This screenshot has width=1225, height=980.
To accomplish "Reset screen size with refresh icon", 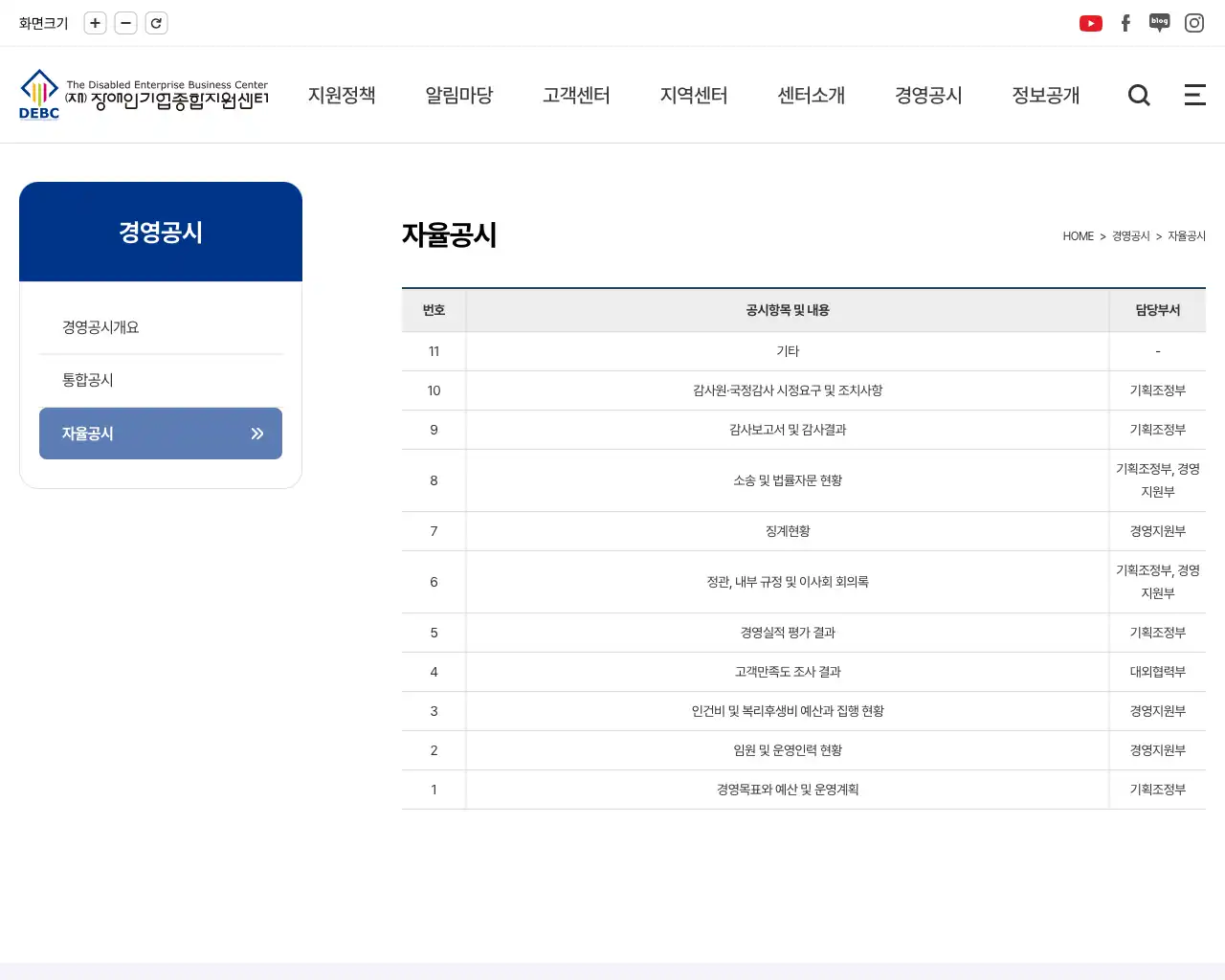I will (156, 23).
